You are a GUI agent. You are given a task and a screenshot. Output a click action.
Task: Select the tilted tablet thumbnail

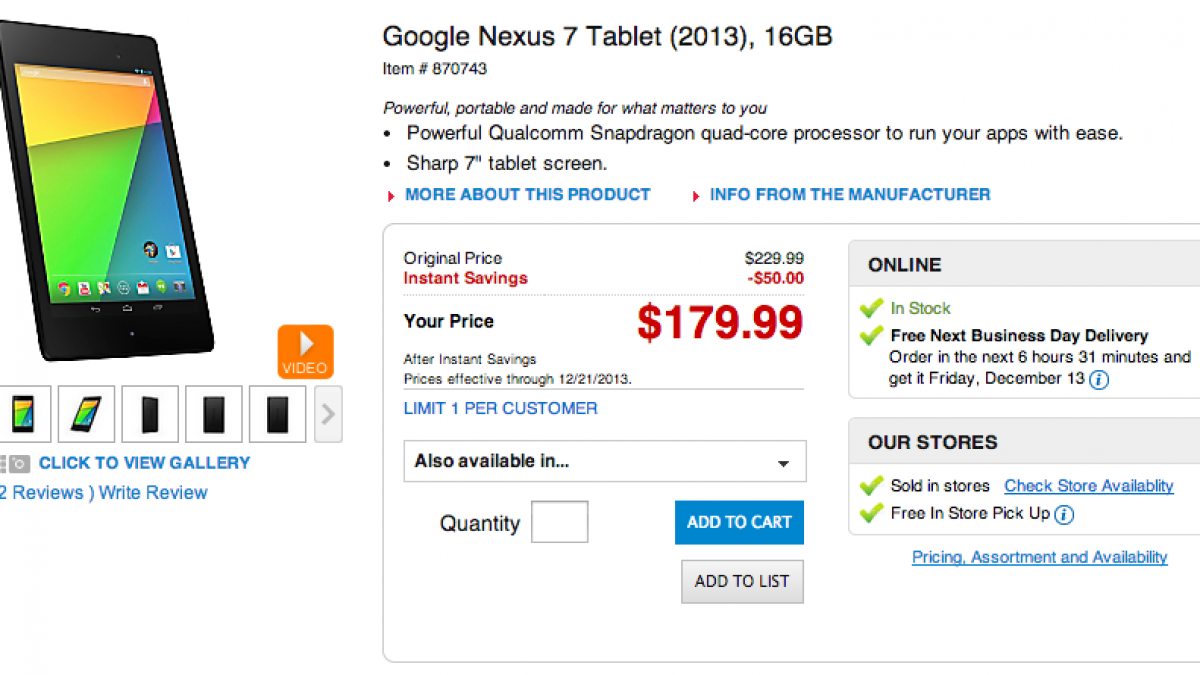tap(87, 414)
